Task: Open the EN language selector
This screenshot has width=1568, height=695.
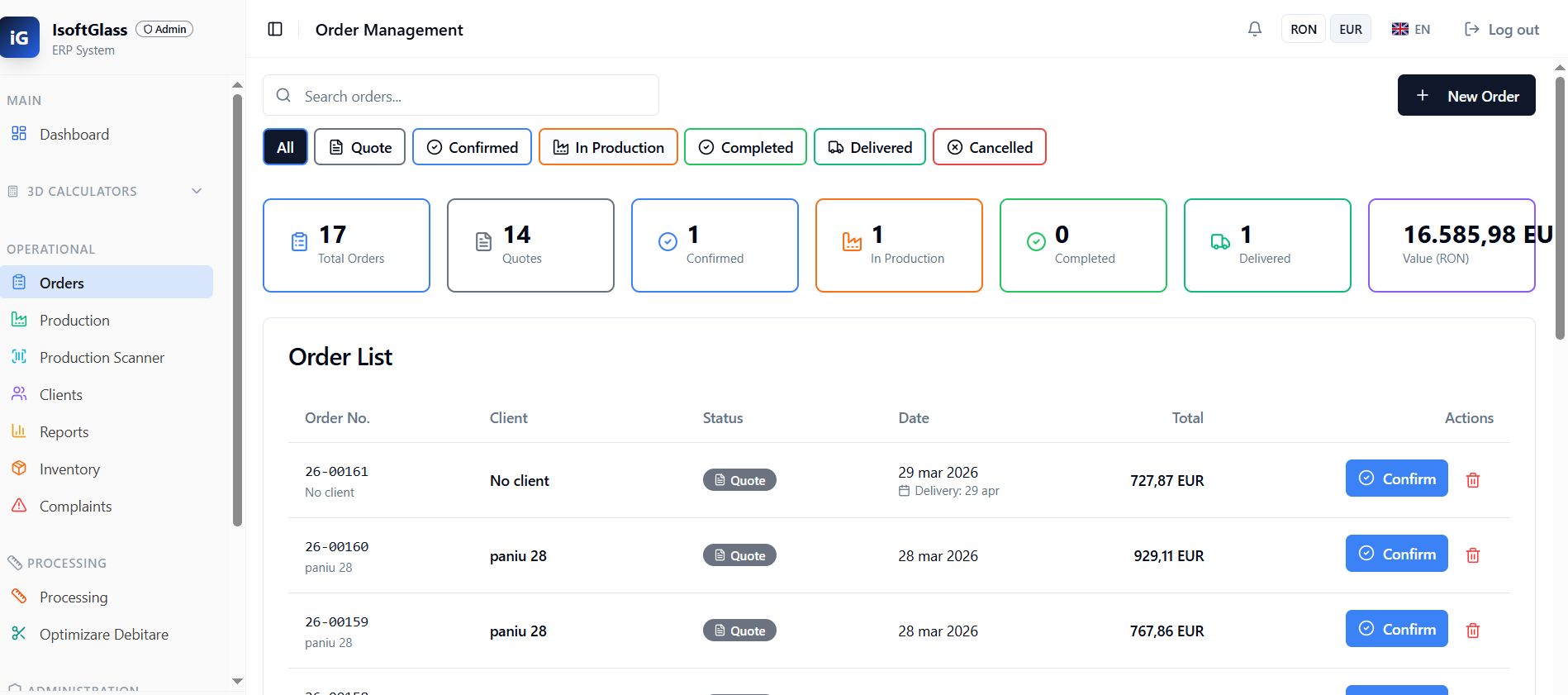Action: click(x=1410, y=29)
